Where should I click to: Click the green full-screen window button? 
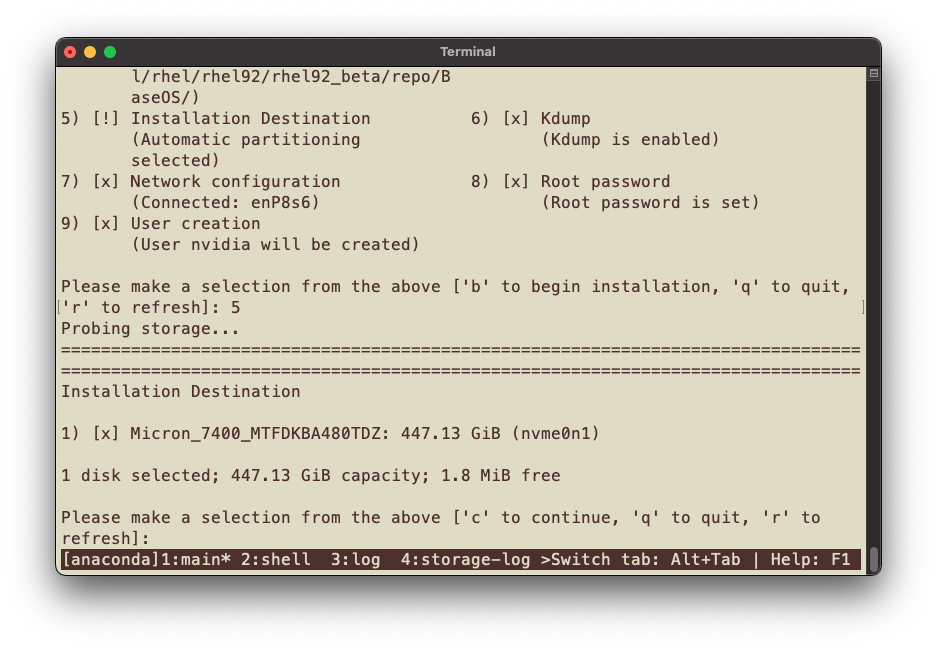point(110,52)
